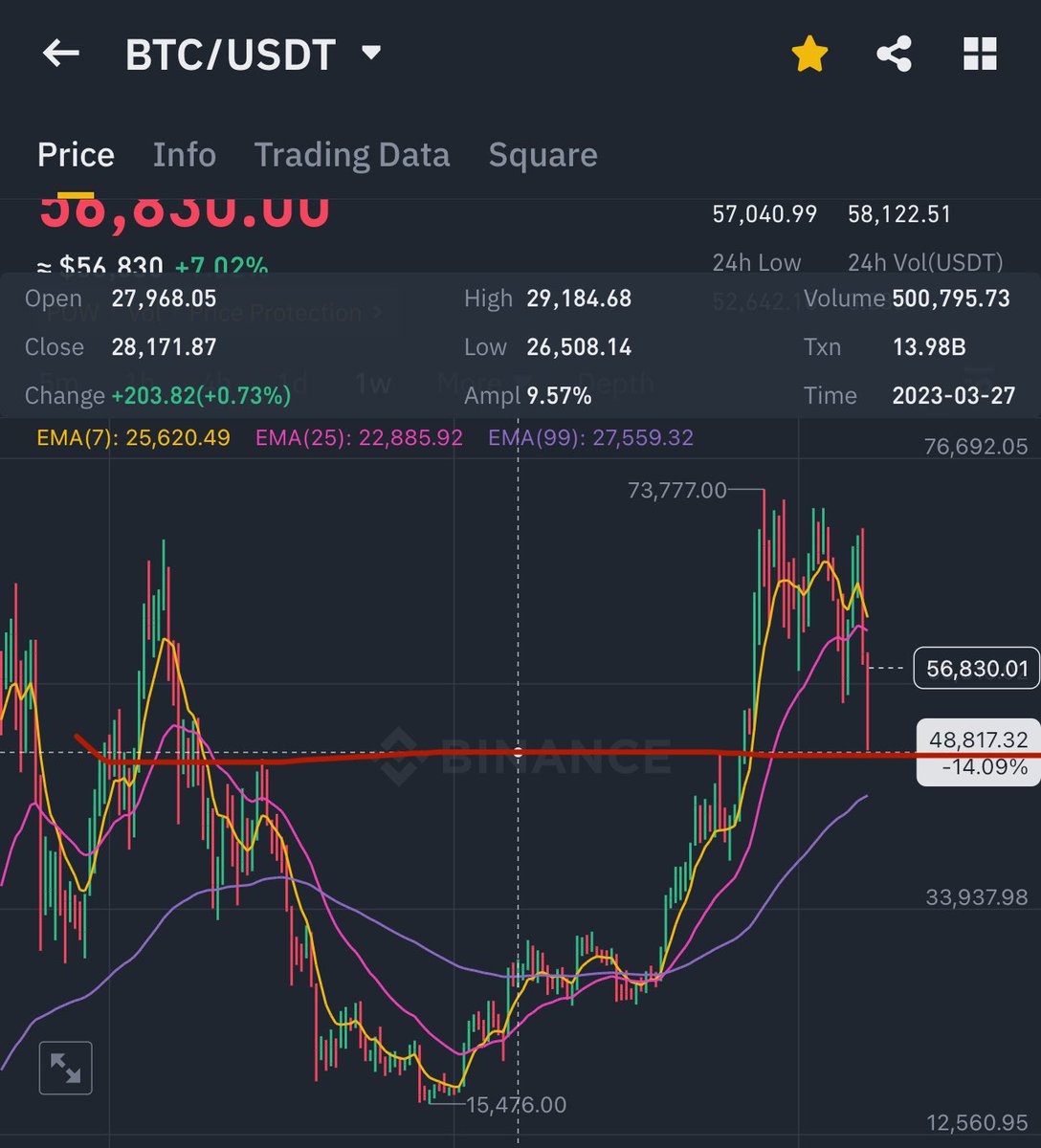This screenshot has height=1148, width=1041.
Task: Click the Open value 27,968.05
Action: coord(164,298)
